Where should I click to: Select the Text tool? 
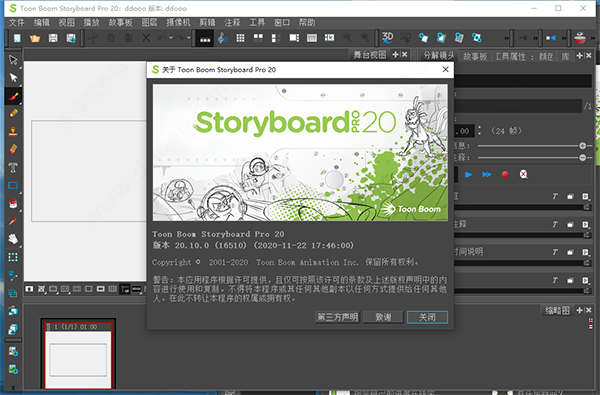pyautogui.click(x=13, y=167)
